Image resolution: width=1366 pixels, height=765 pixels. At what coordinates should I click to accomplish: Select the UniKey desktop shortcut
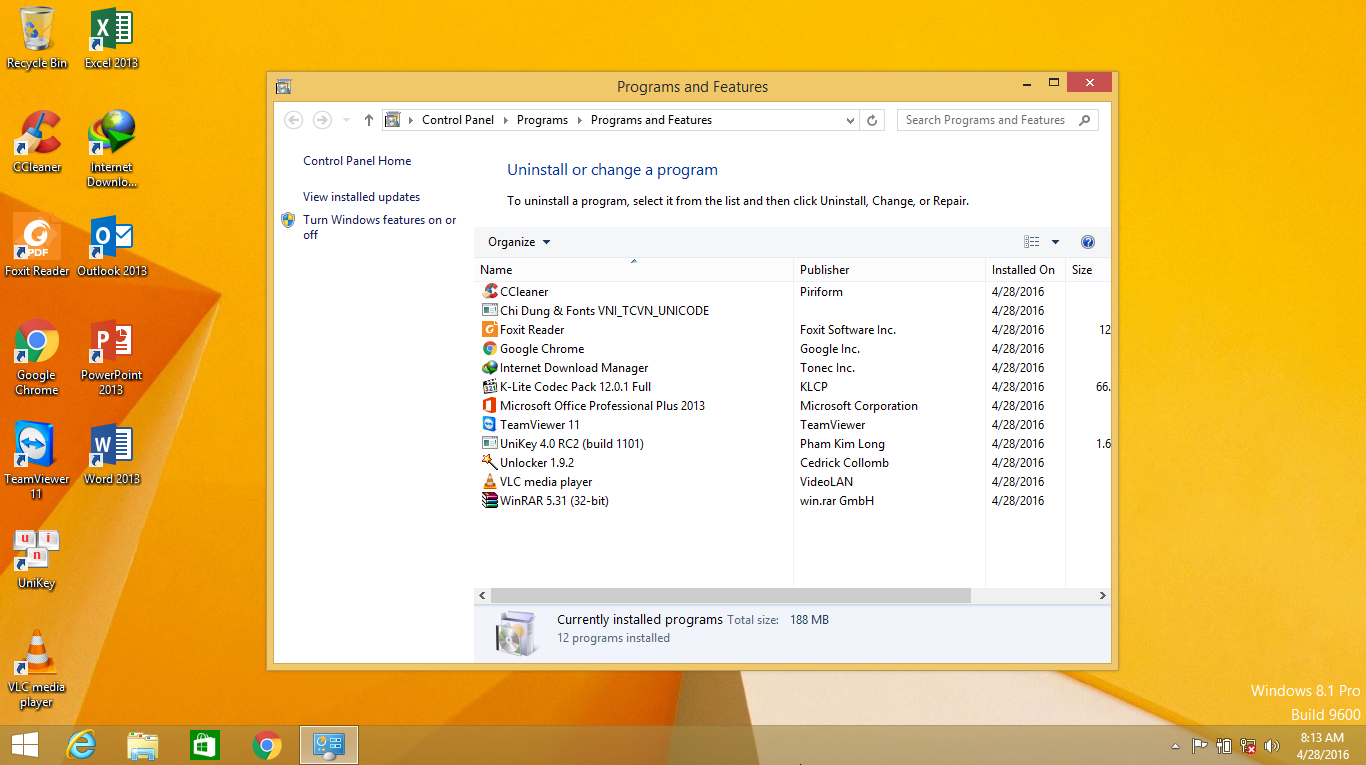point(37,558)
